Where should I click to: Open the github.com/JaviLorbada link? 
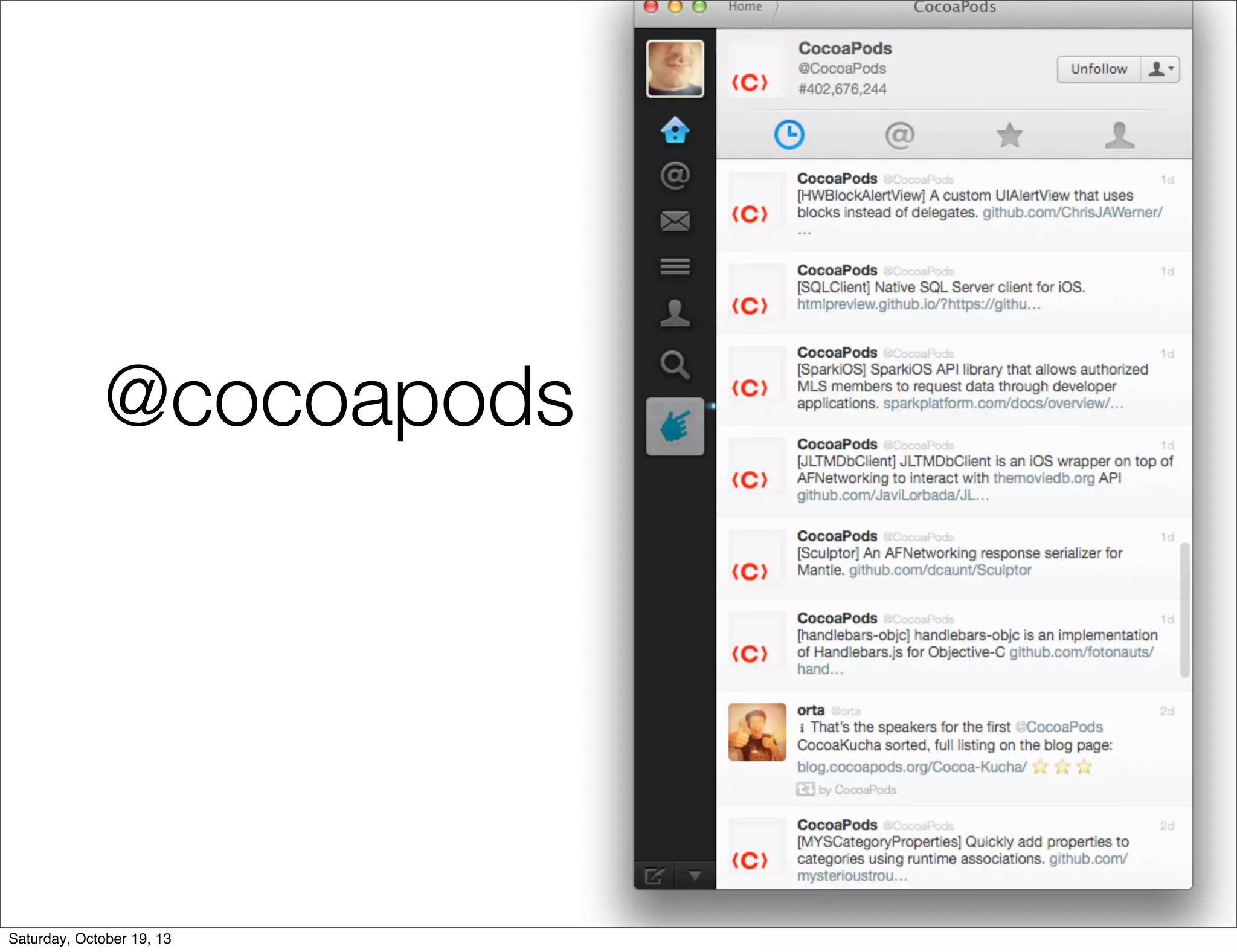click(893, 495)
